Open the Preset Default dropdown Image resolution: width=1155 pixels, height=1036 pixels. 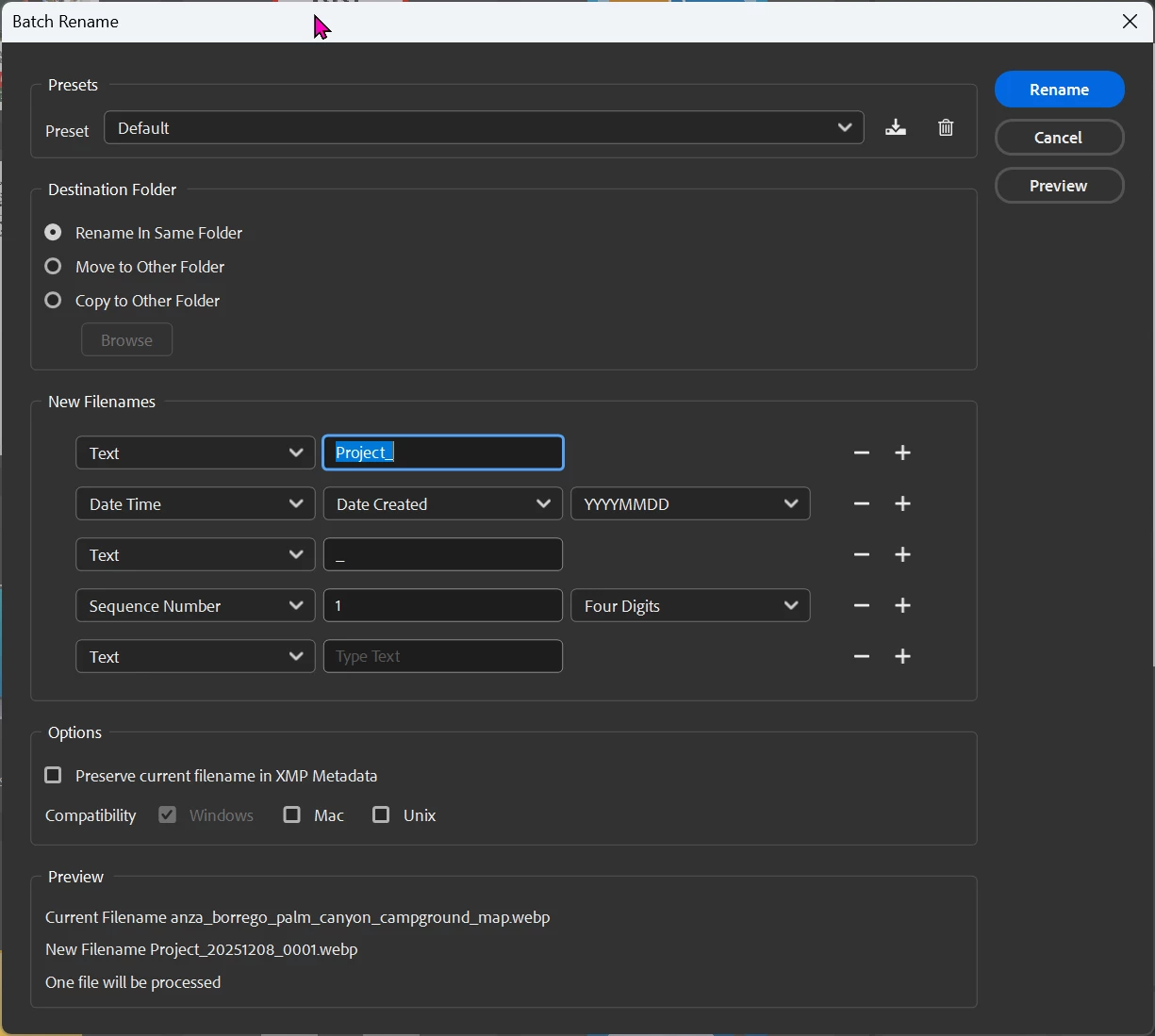484,128
